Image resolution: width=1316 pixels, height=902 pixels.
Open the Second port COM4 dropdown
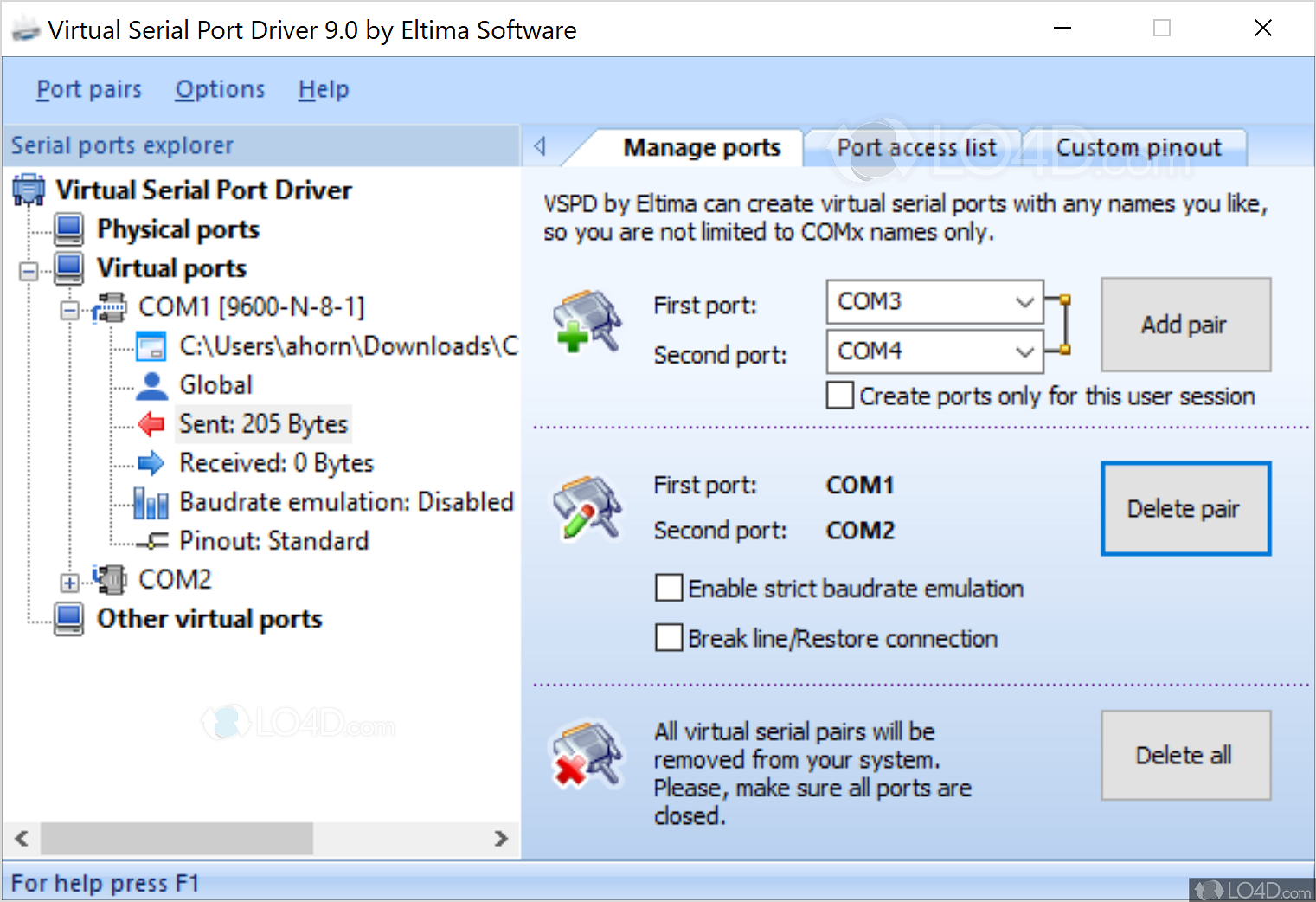point(1024,351)
